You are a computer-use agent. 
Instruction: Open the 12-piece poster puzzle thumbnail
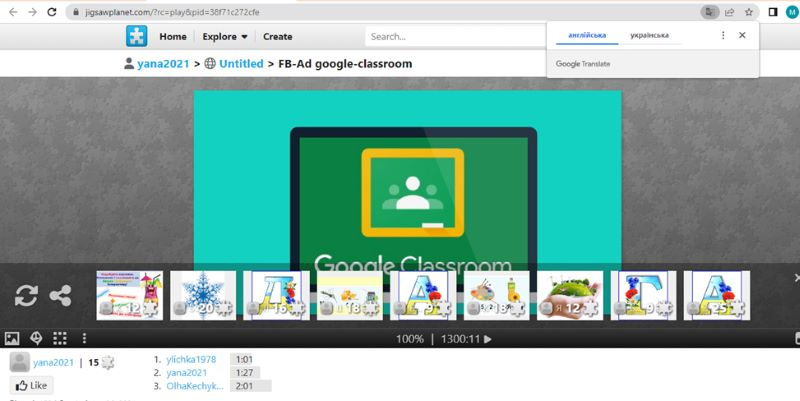pos(130,295)
